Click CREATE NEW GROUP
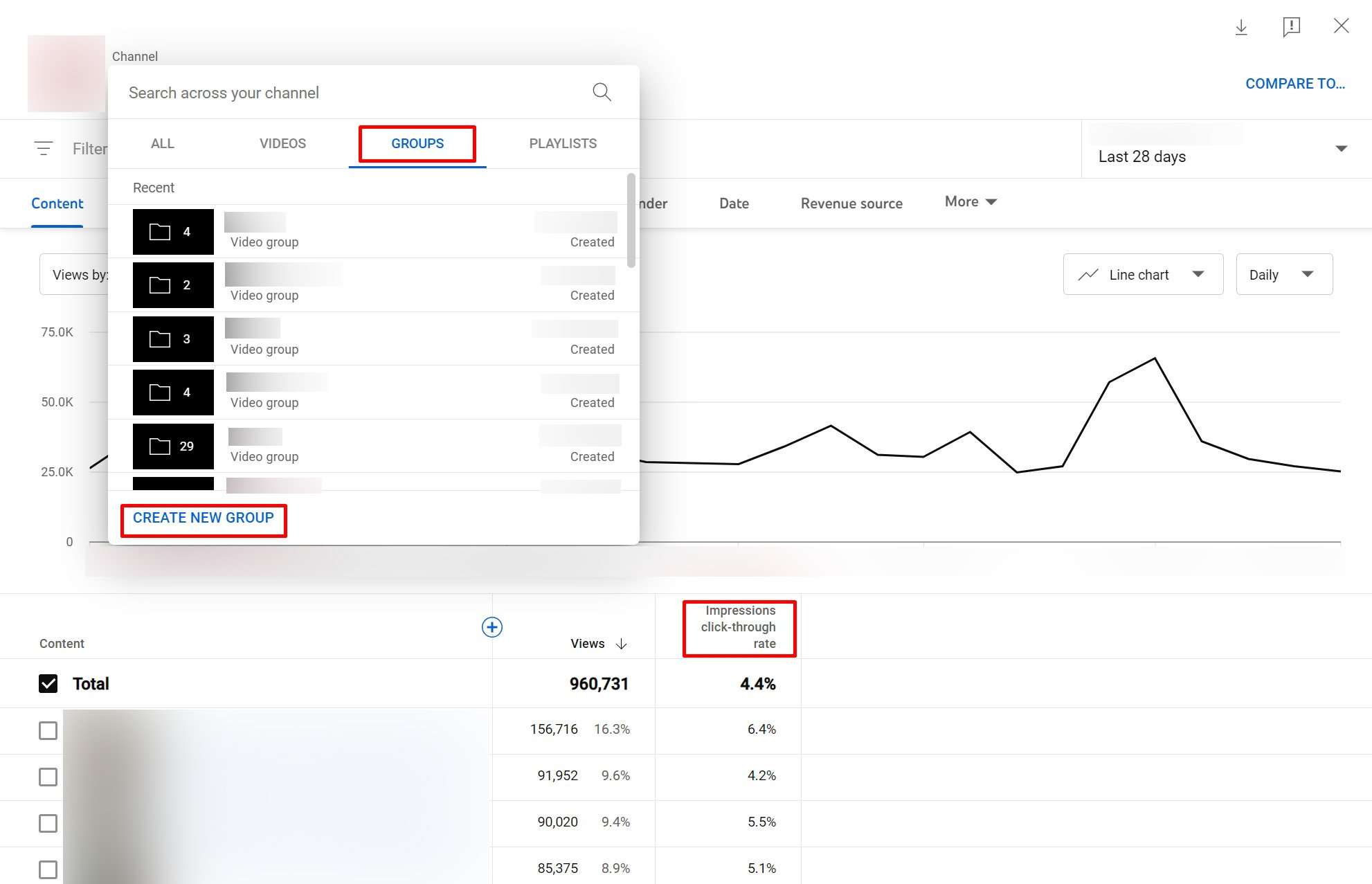The image size is (1372, 884). pos(203,518)
